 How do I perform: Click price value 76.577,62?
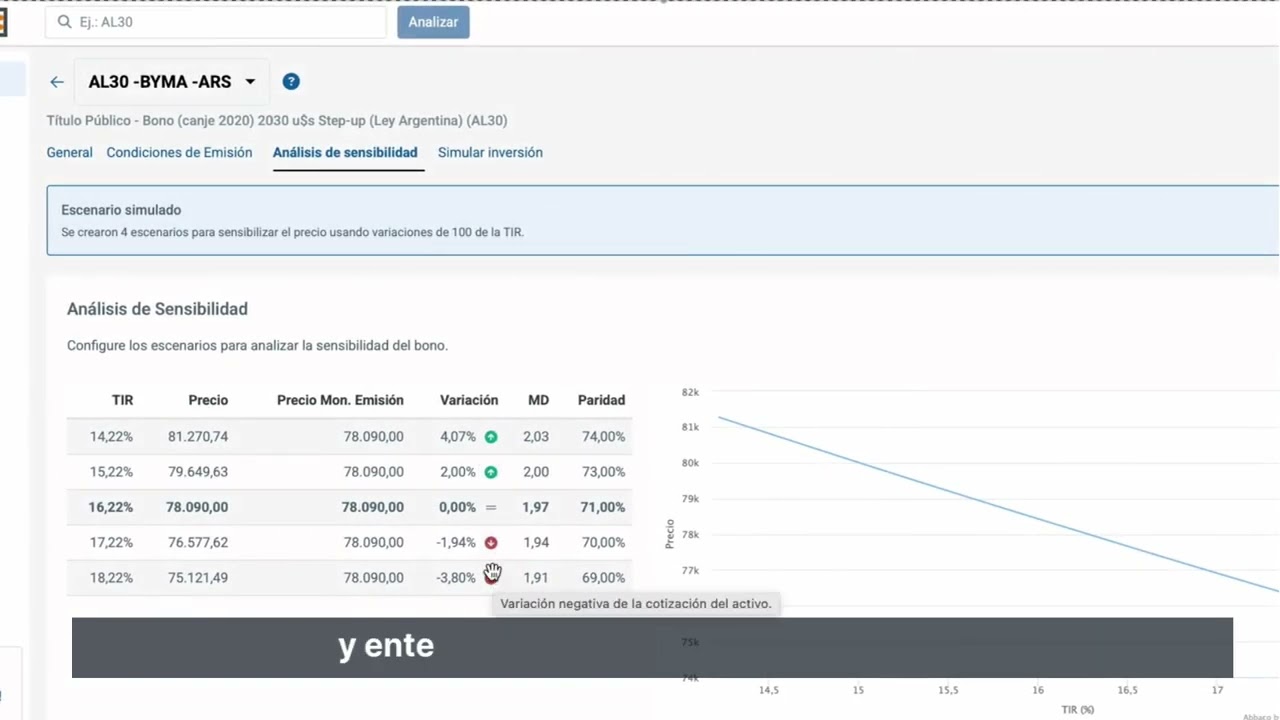click(x=198, y=543)
